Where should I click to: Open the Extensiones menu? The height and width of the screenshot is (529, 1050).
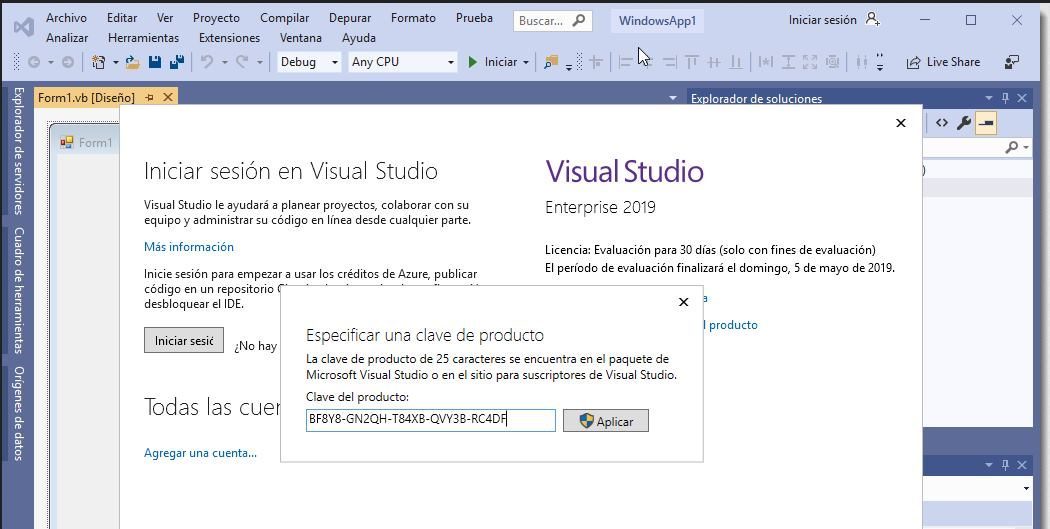tap(229, 38)
